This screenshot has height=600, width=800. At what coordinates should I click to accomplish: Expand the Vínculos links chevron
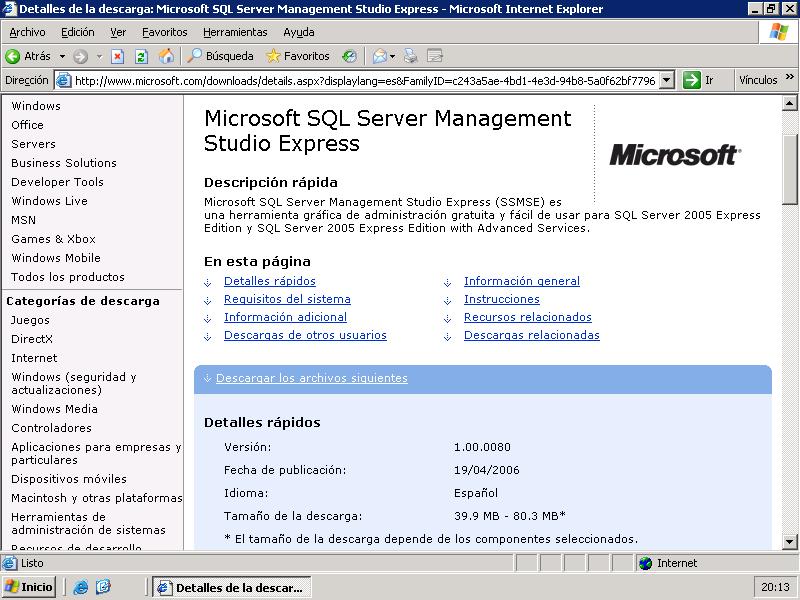click(790, 77)
